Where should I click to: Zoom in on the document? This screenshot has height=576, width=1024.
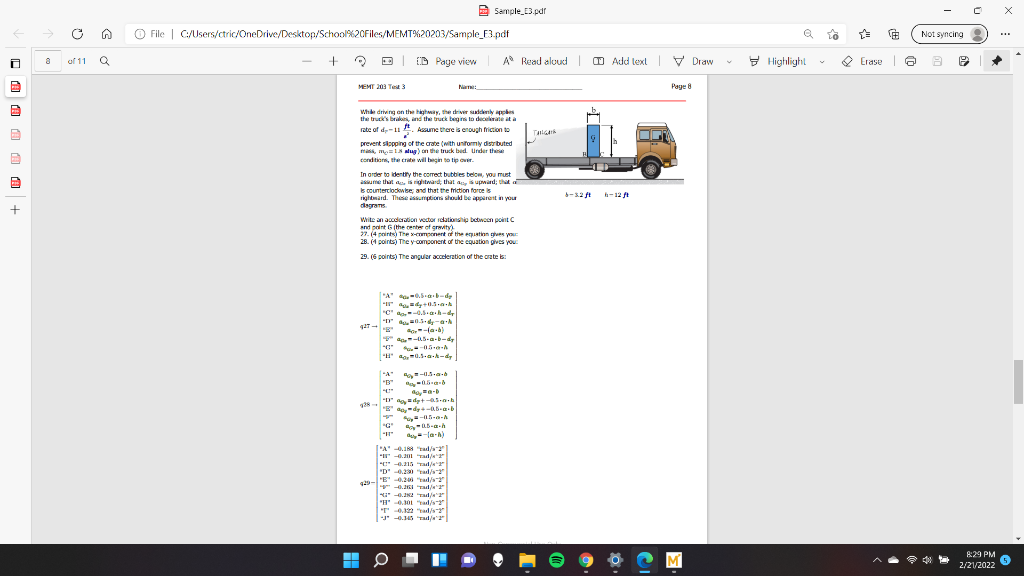click(332, 61)
